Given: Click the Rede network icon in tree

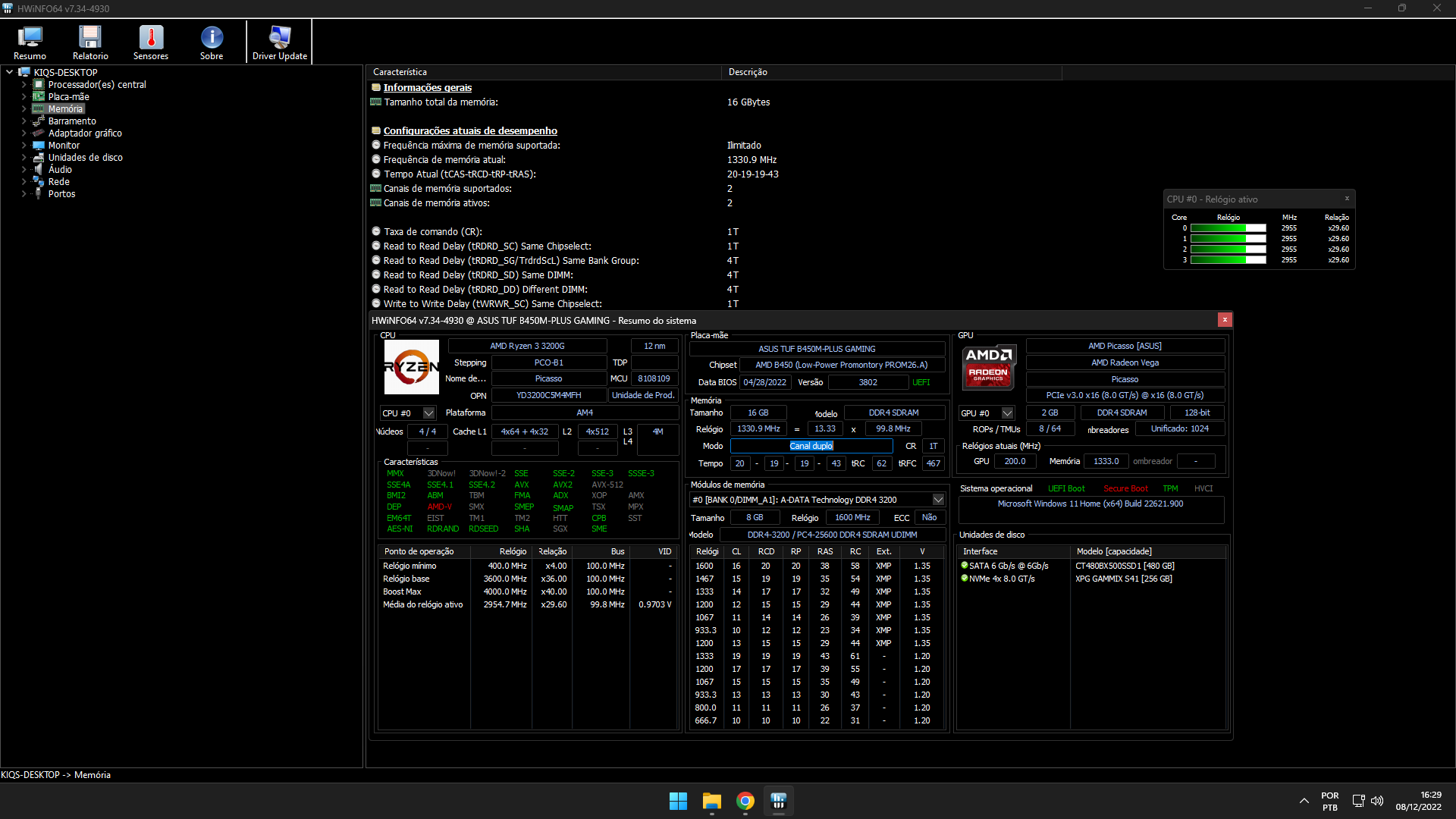Looking at the screenshot, I should (39, 181).
